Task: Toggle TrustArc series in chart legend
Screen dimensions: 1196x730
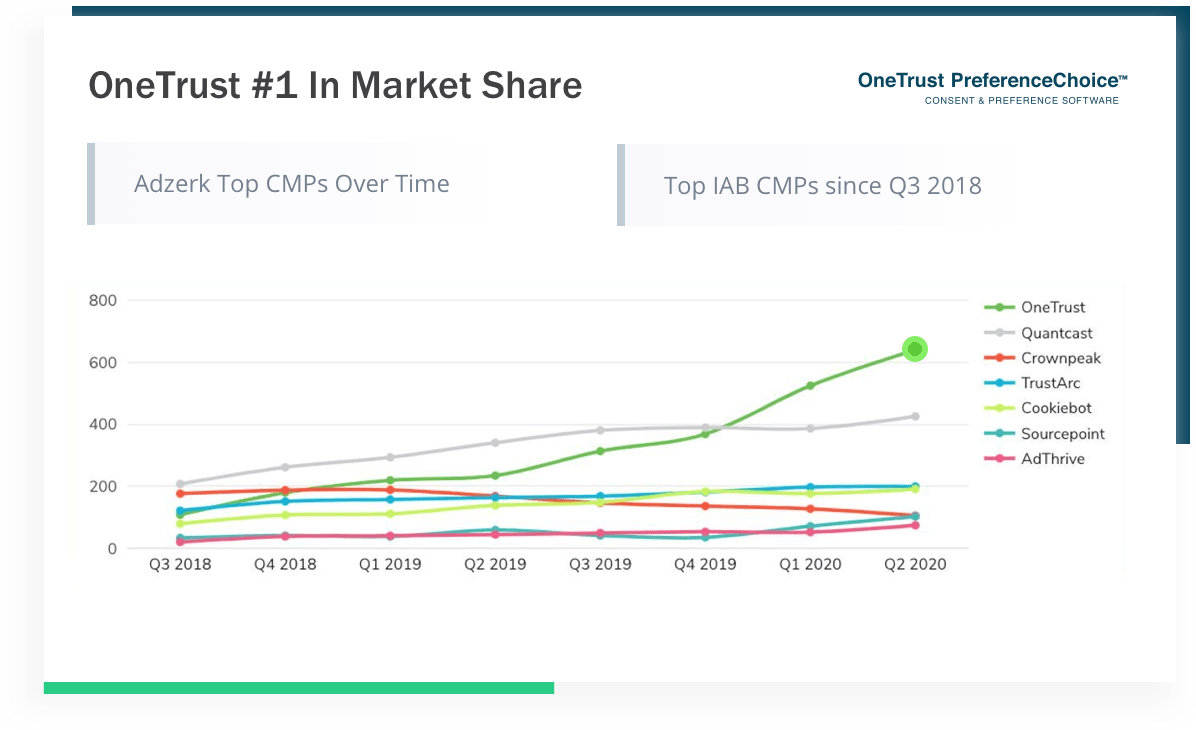Action: (x=1032, y=383)
